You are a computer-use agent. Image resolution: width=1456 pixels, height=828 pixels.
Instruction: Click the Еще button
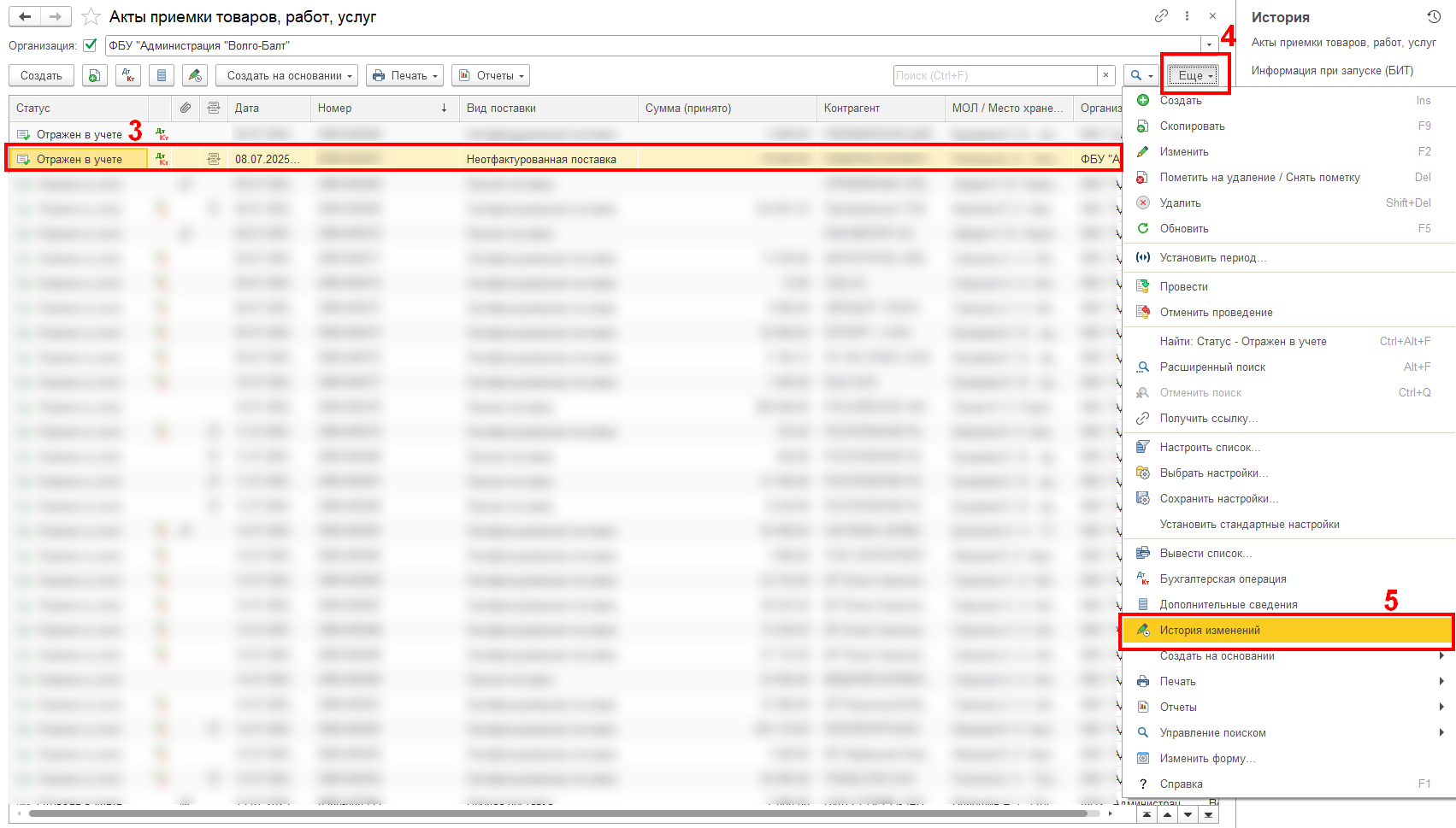[x=1194, y=76]
